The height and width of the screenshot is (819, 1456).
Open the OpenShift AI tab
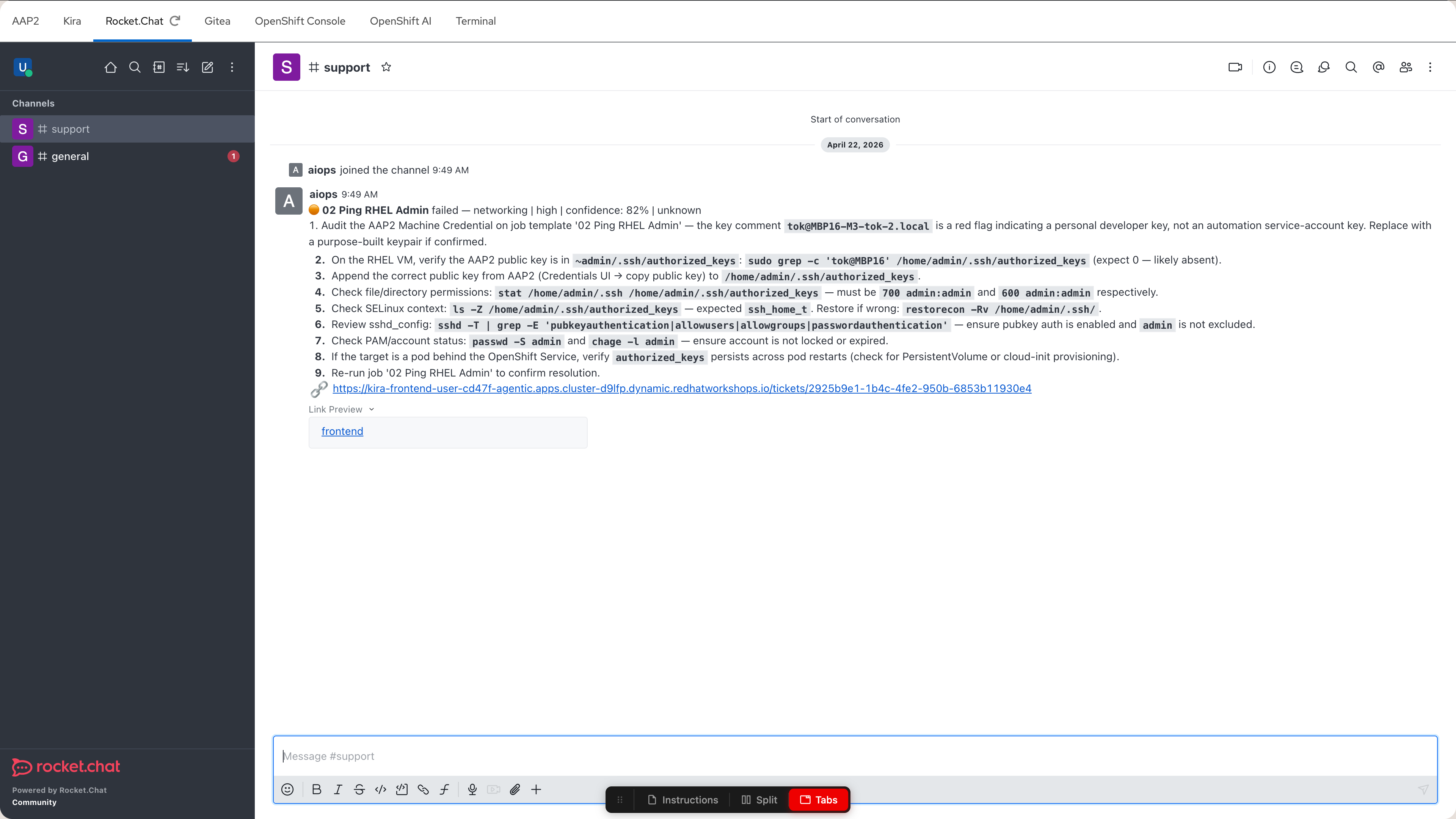[x=401, y=21]
